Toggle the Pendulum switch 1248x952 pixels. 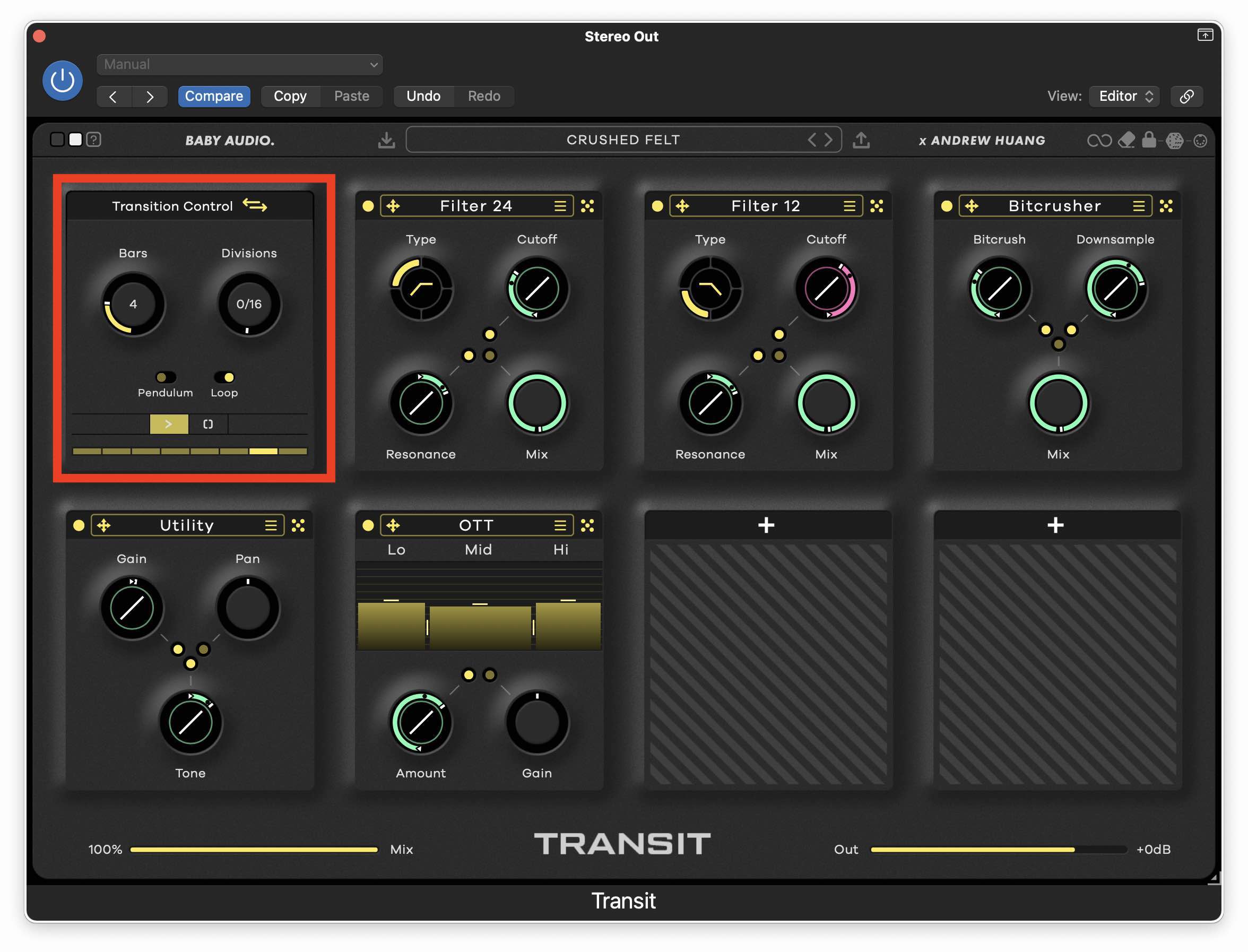coord(166,377)
